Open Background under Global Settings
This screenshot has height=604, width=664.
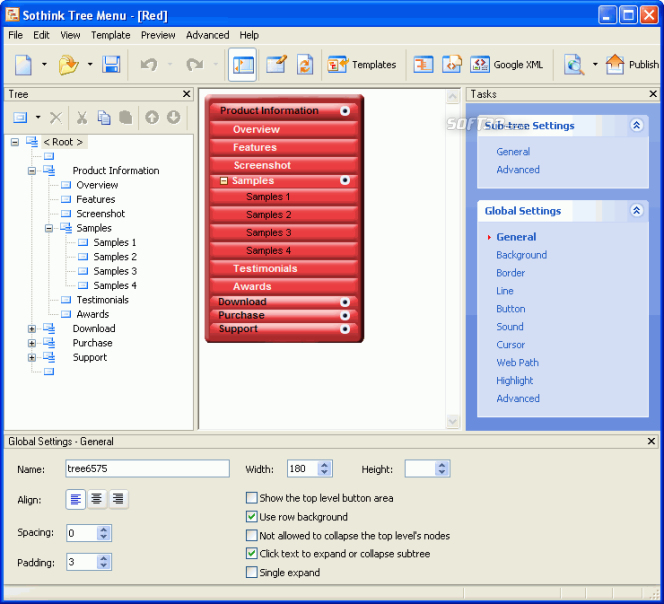point(521,255)
